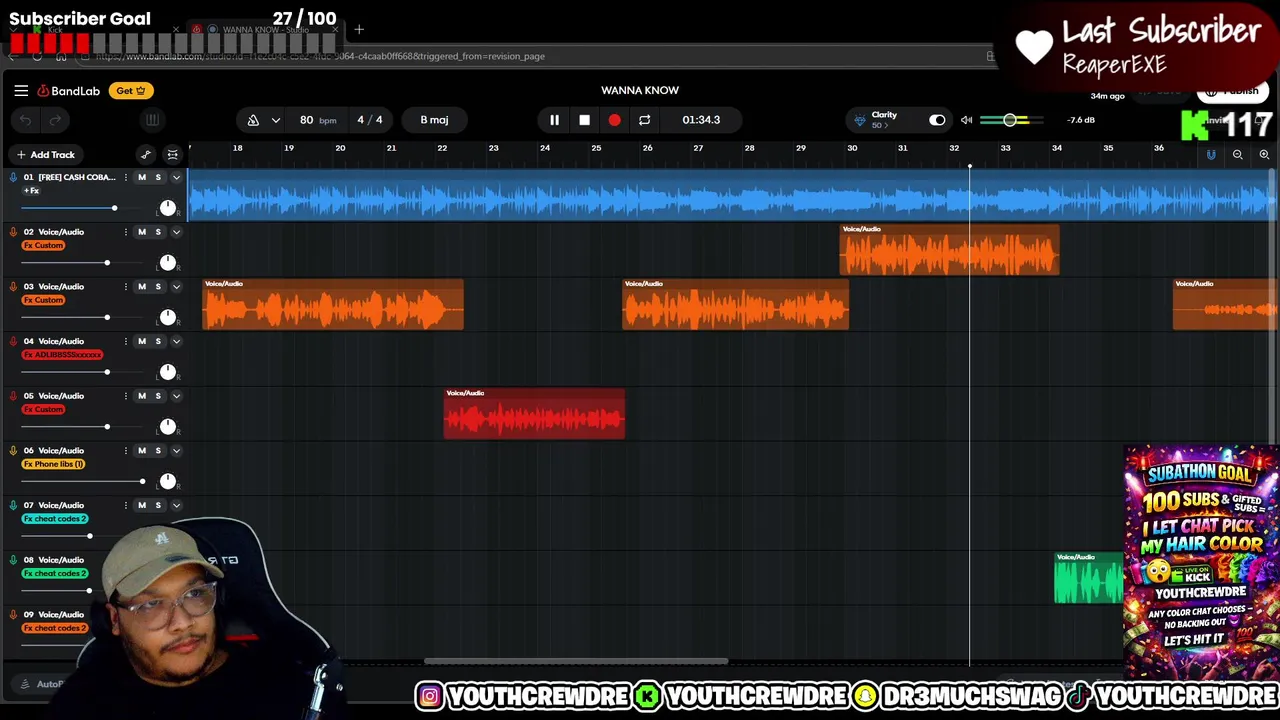This screenshot has width=1280, height=720.
Task: Open Clarity level '50 >' options
Action: pyautogui.click(x=878, y=126)
